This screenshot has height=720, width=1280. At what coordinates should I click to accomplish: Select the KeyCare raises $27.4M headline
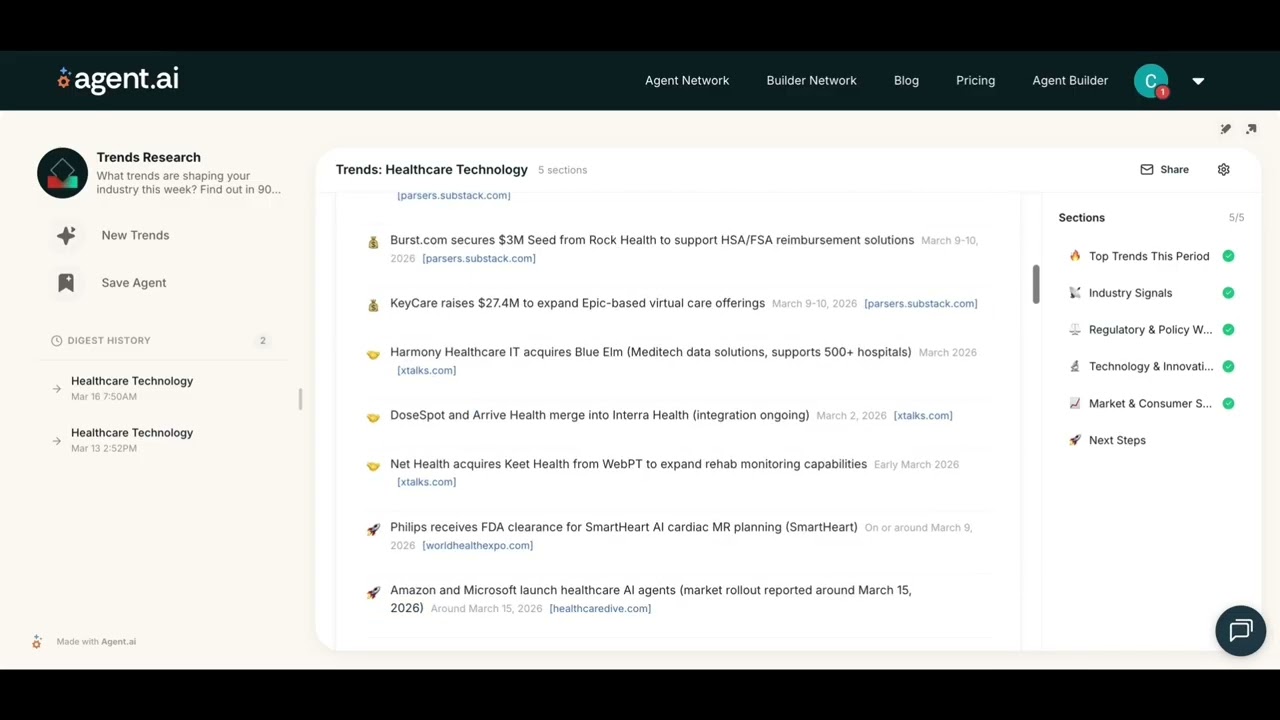click(577, 303)
